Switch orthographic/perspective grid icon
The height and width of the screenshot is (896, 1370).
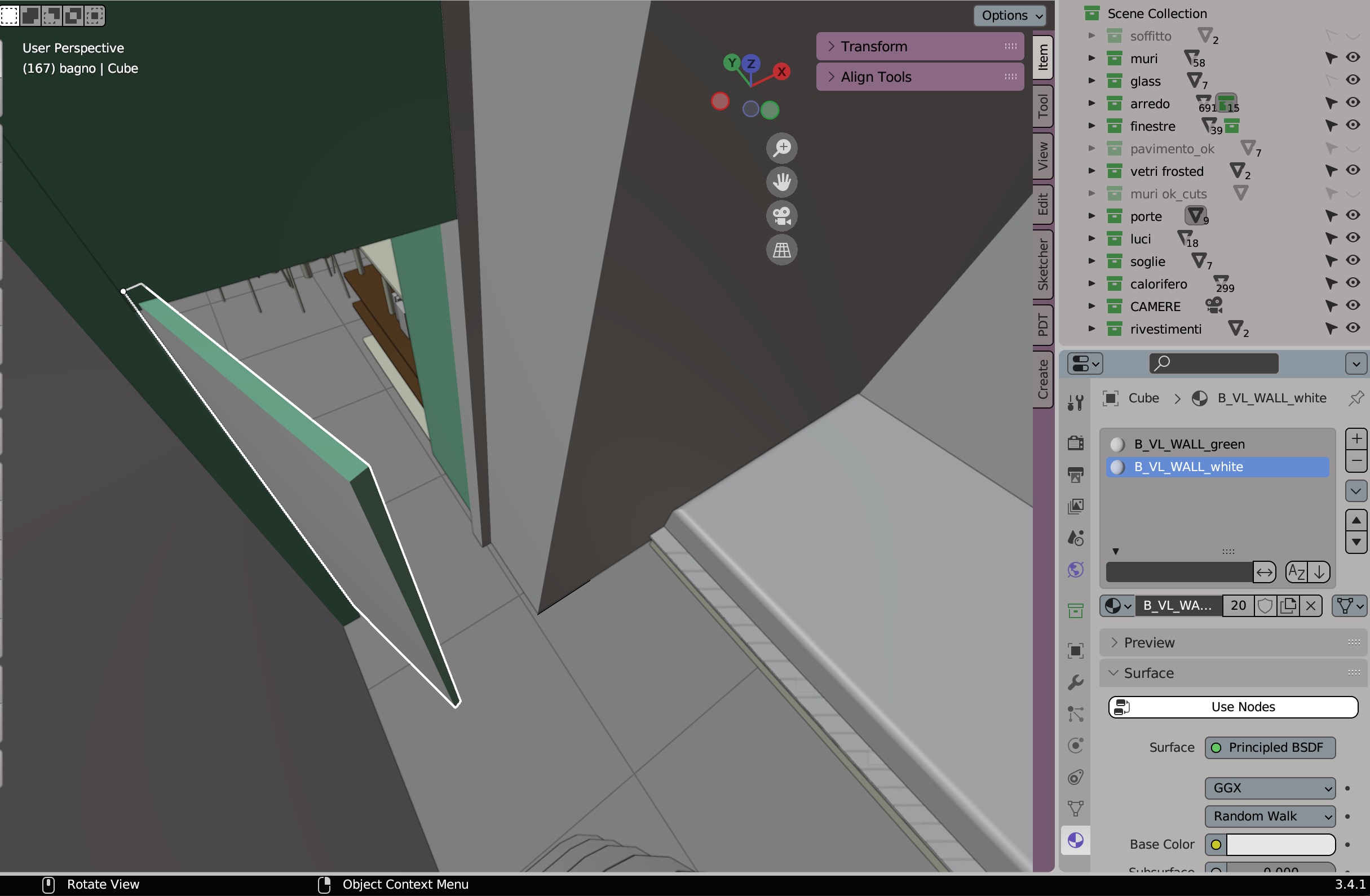pos(781,250)
